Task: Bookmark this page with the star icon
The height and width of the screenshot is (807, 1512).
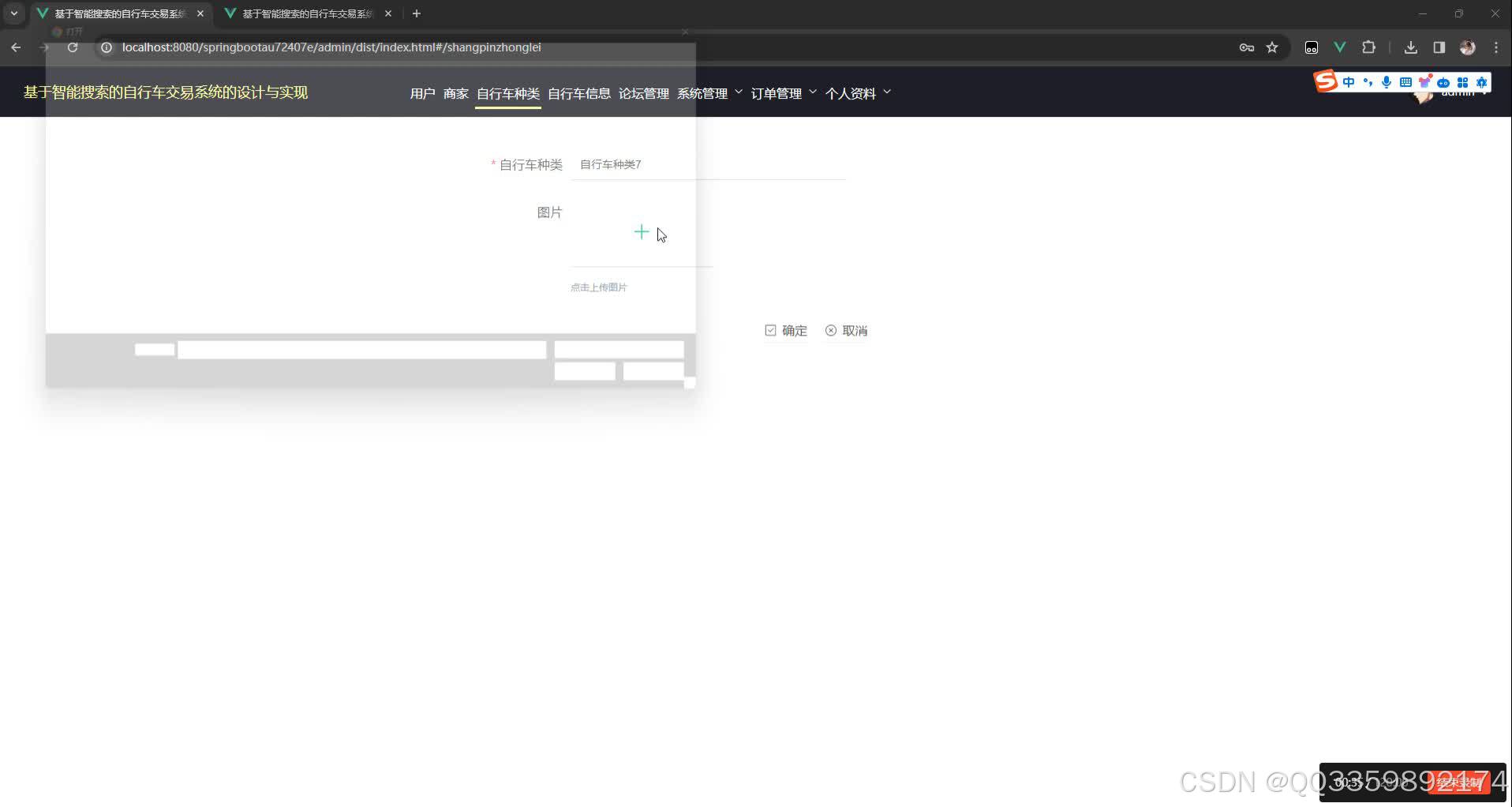Action: 1272,47
